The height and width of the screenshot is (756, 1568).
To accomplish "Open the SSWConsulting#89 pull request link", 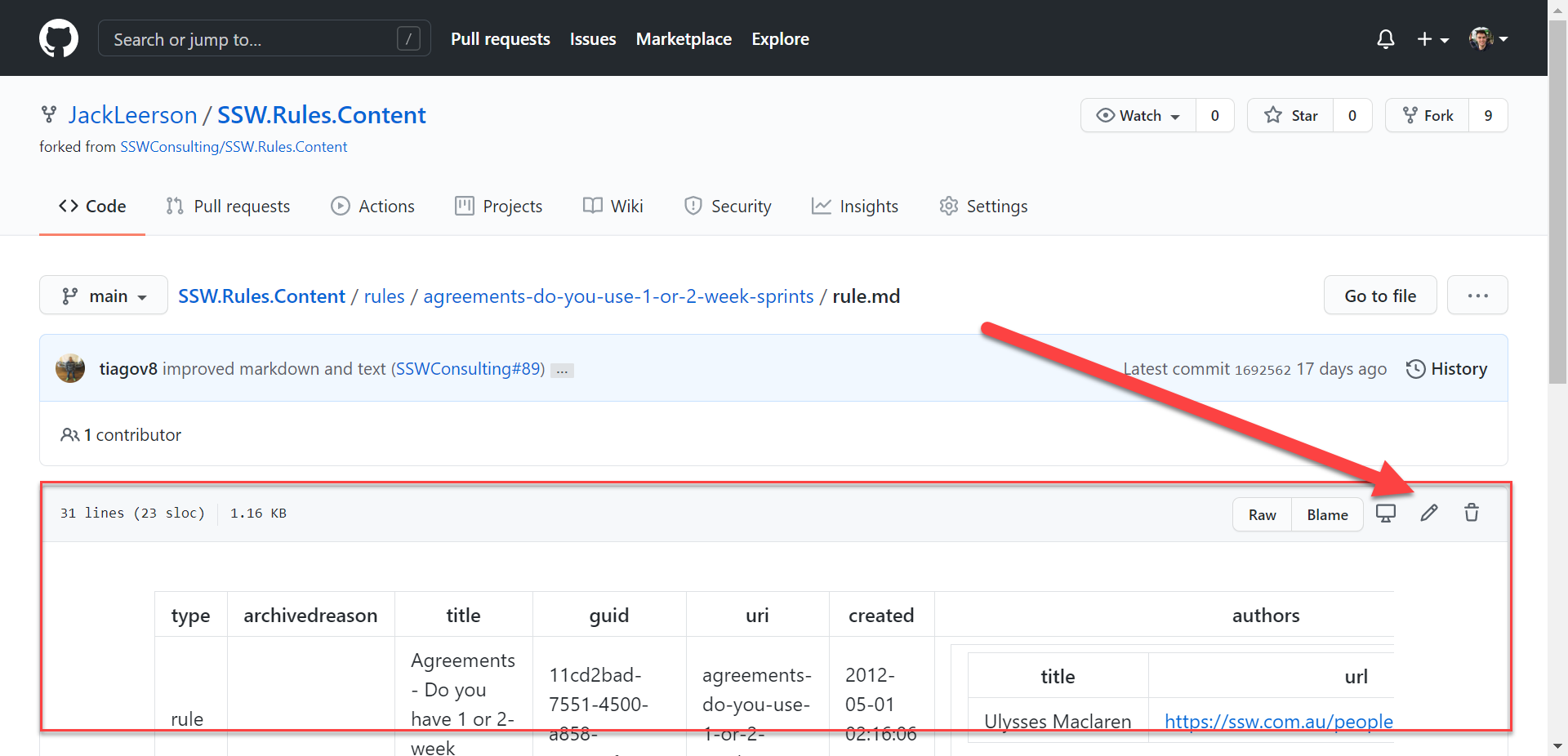I will click(x=469, y=369).
